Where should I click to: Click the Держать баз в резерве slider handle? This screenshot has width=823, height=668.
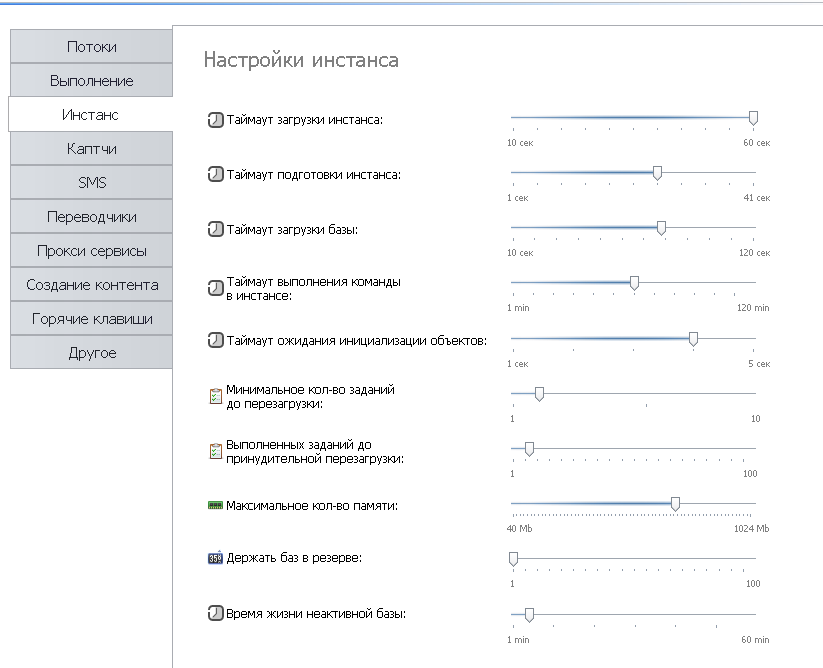click(513, 558)
